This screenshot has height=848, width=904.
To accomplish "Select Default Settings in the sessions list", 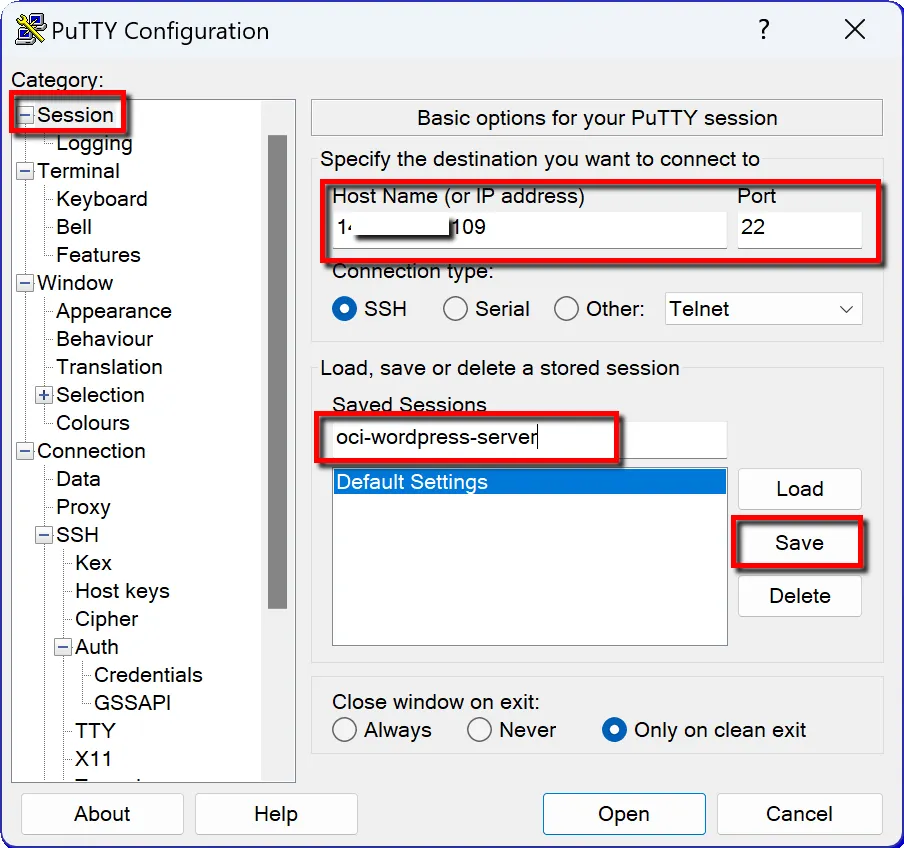I will (529, 482).
